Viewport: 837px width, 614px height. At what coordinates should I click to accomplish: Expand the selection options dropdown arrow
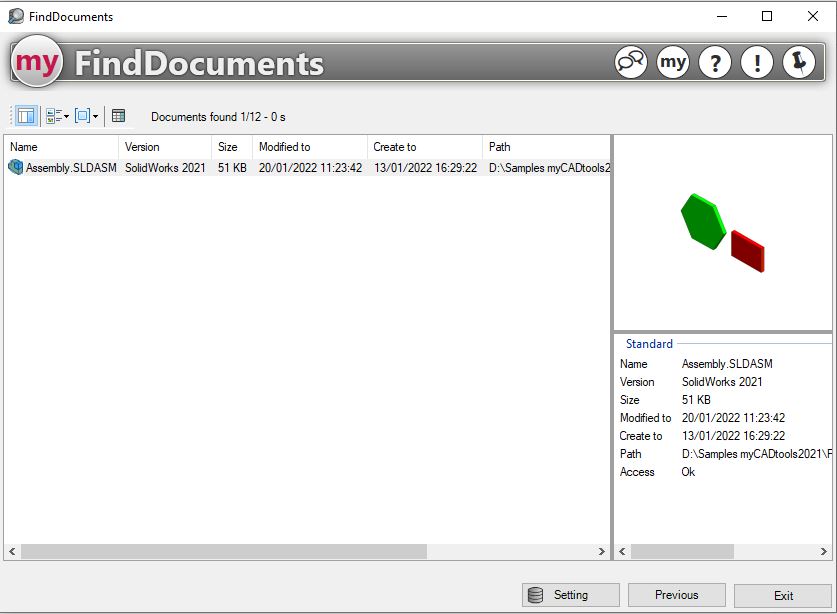(95, 117)
